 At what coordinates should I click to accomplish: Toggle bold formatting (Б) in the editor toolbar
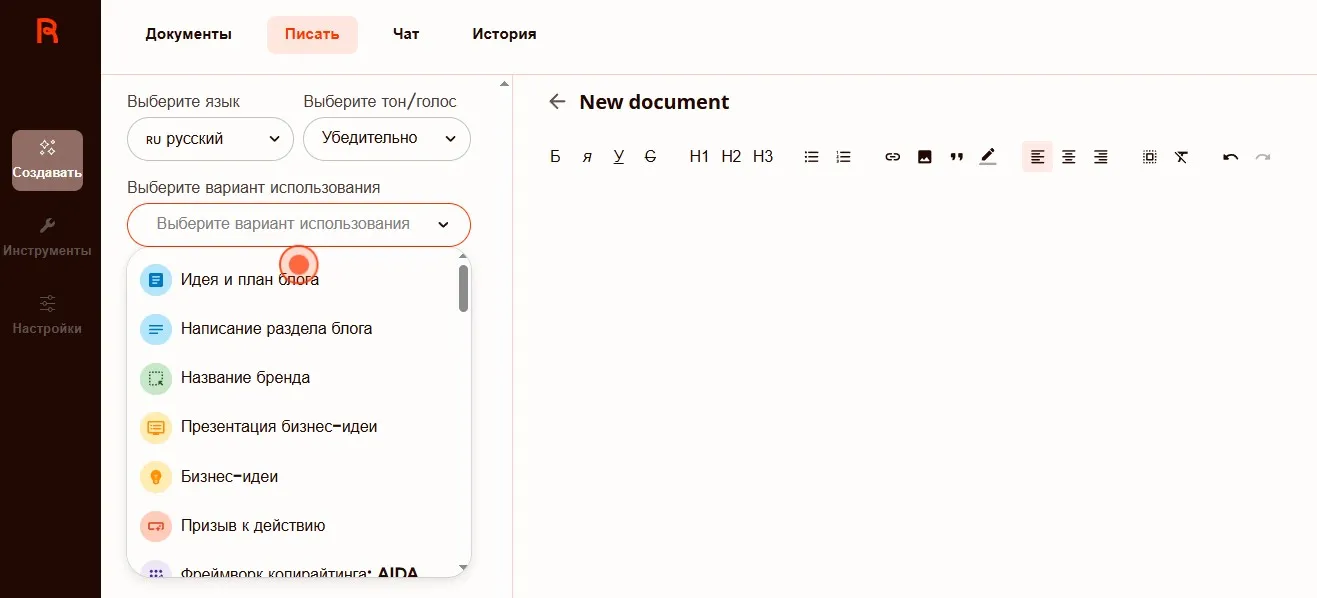555,157
